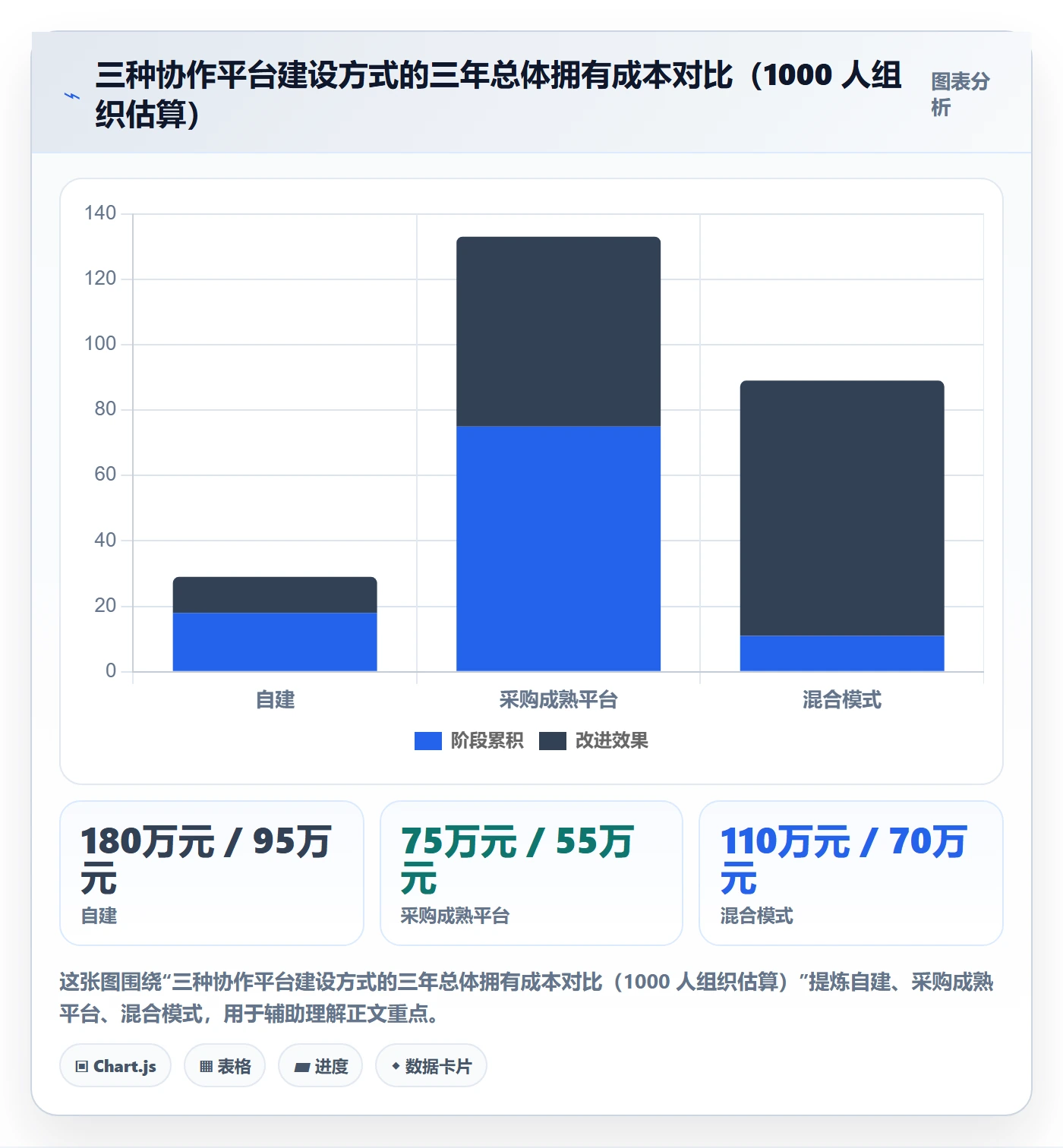Open the 180万元 / 95万元 自建 card
Viewport: 1063px width, 1148px height.
[x=212, y=873]
